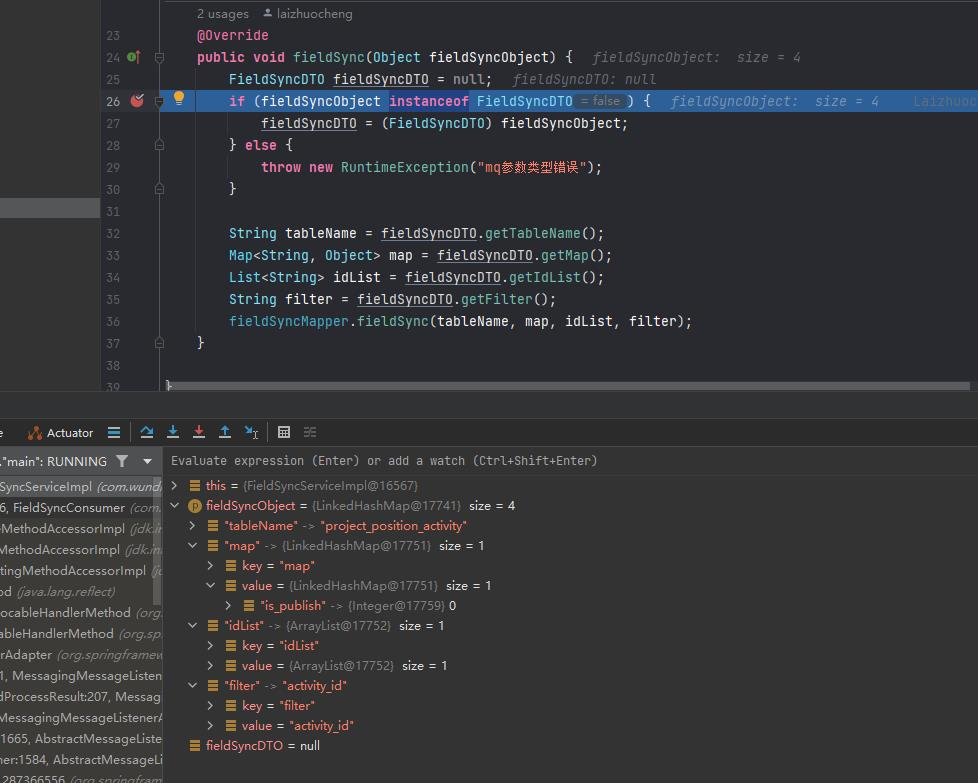This screenshot has width=978, height=783.
Task: Click the "main": RUNNING thread label
Action: [54, 462]
